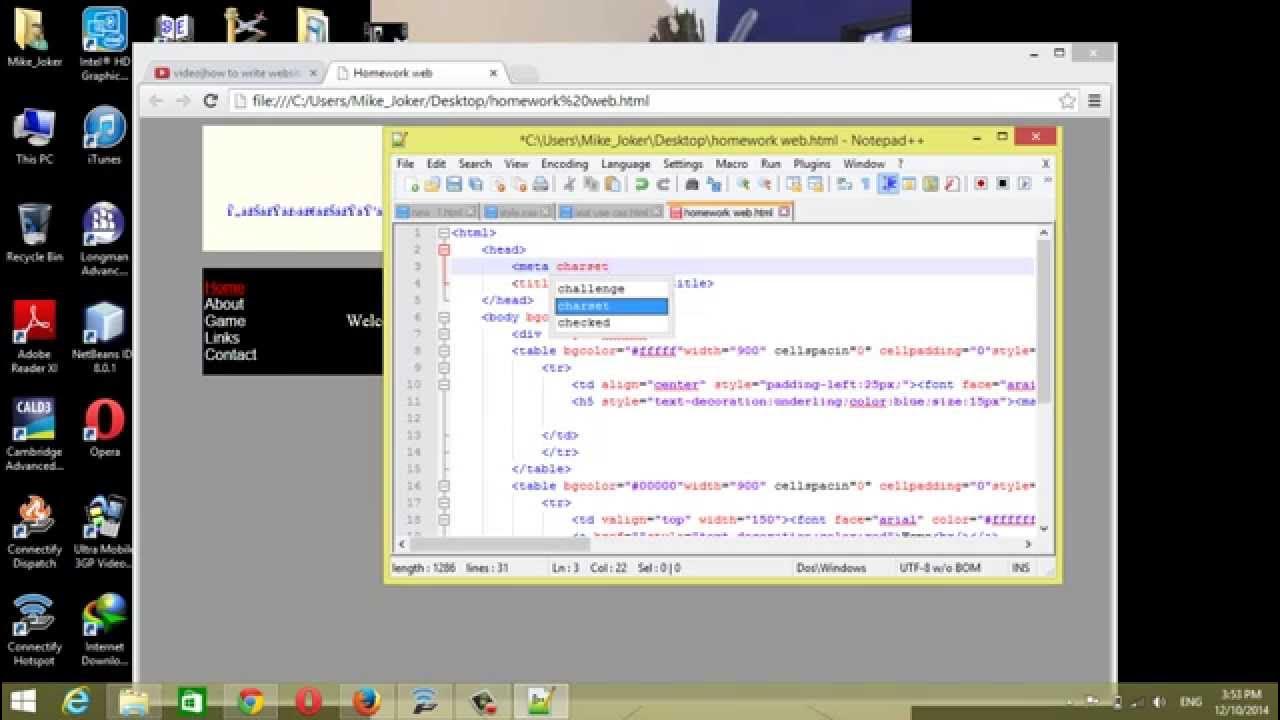Image resolution: width=1280 pixels, height=720 pixels.
Task: Toggle Word Wrap in the toolbar
Action: click(x=844, y=184)
